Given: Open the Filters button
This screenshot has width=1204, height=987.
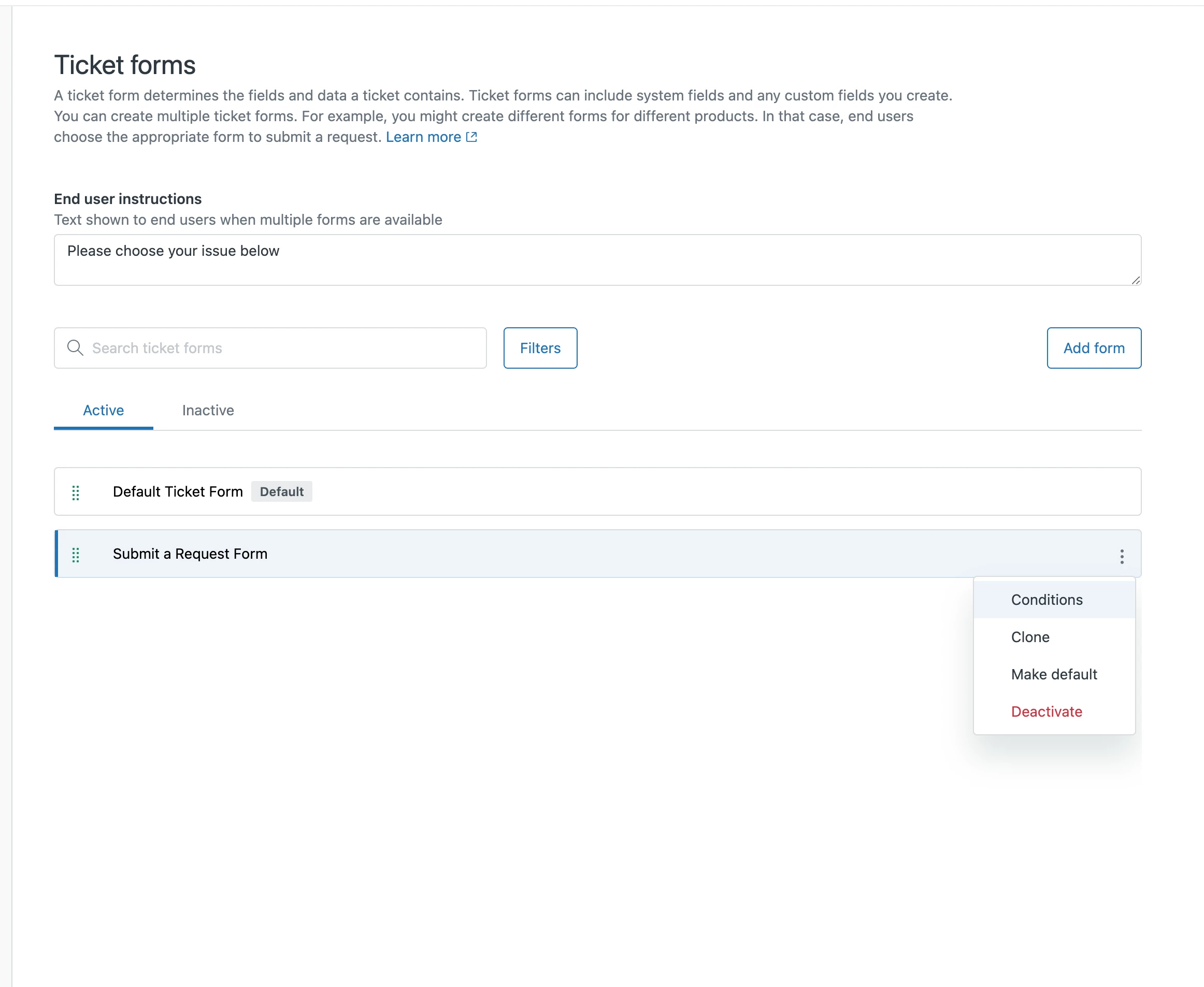Looking at the screenshot, I should tap(540, 348).
